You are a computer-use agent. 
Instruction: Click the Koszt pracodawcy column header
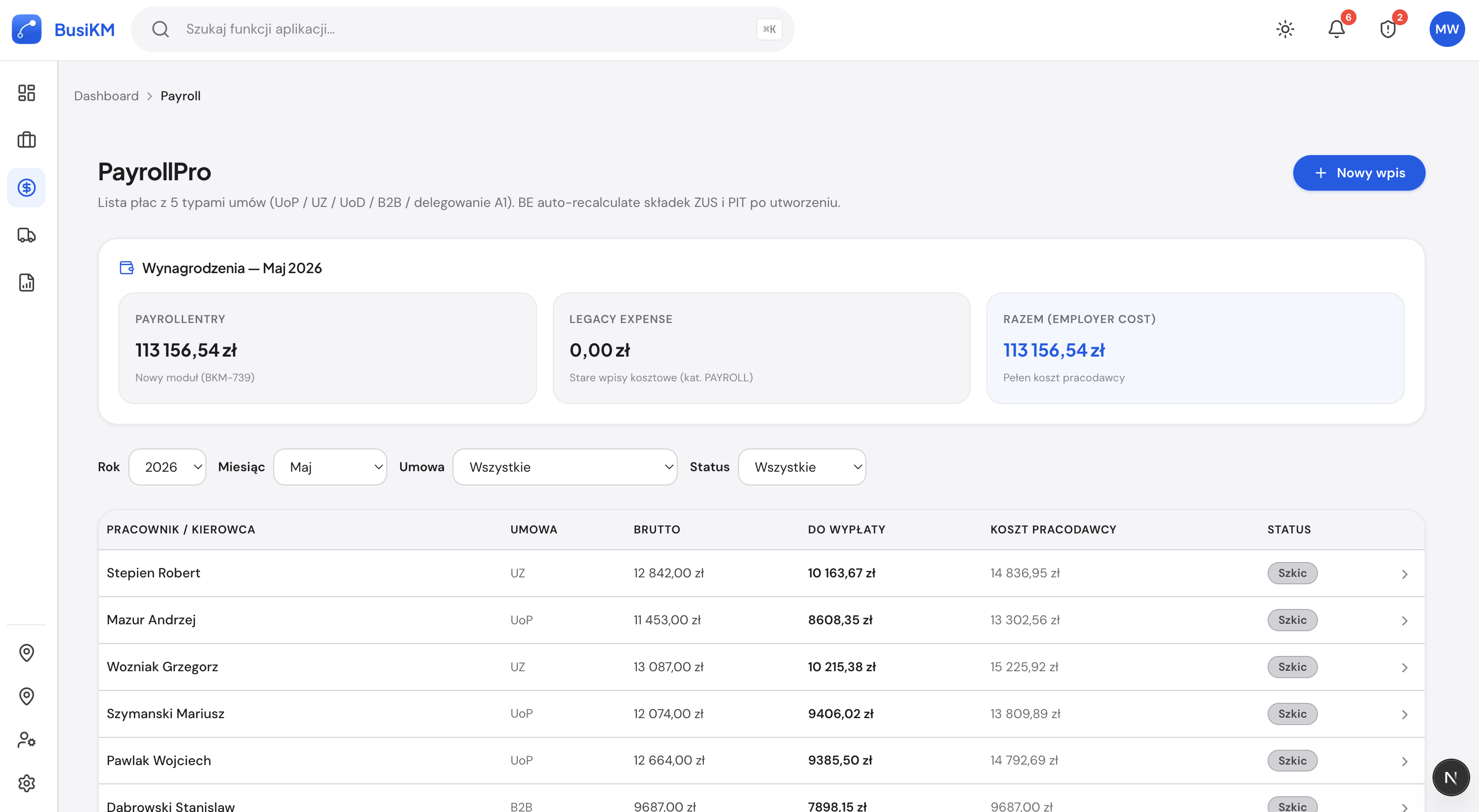coord(1053,529)
